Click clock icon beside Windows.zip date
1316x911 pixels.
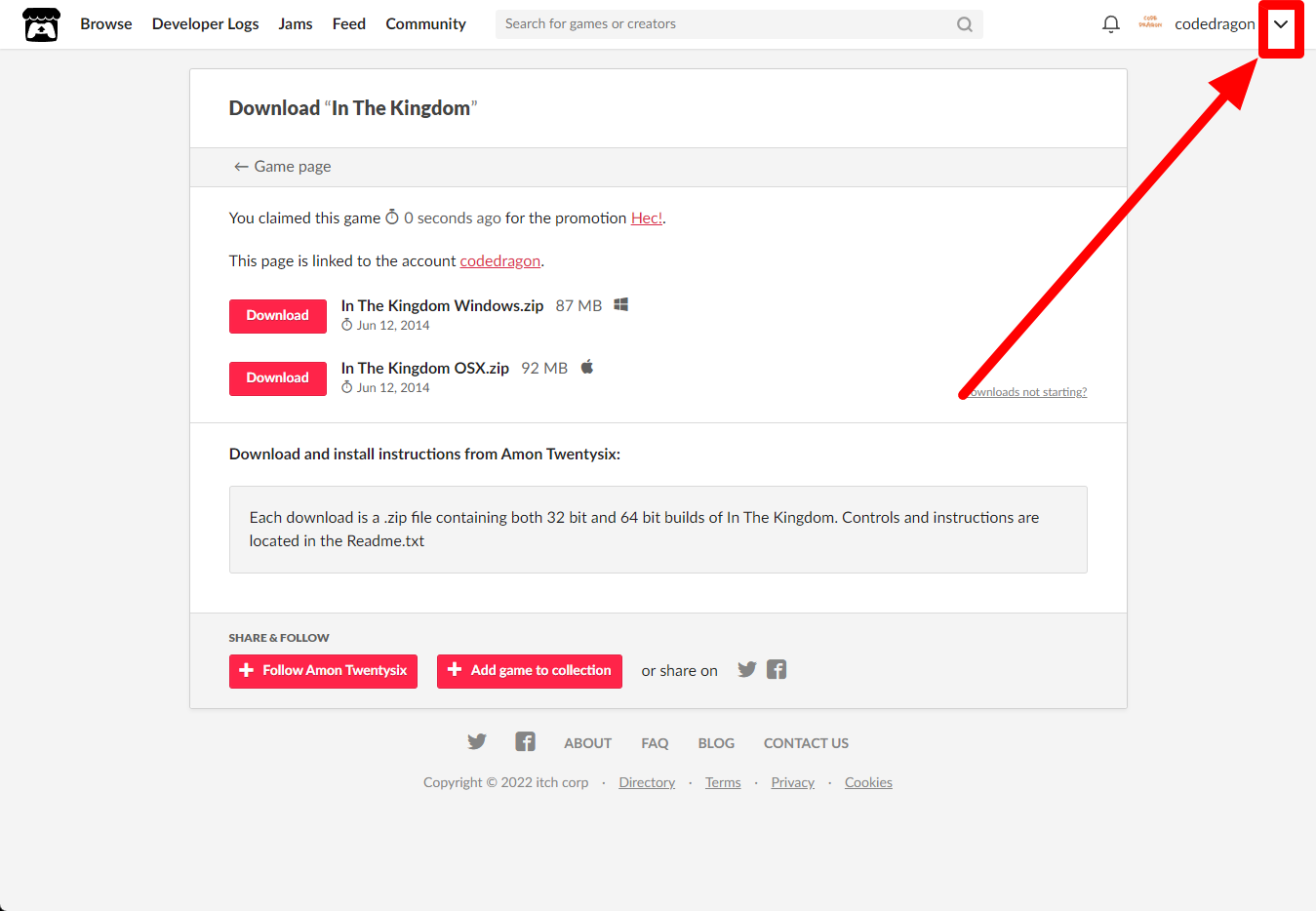(x=346, y=325)
